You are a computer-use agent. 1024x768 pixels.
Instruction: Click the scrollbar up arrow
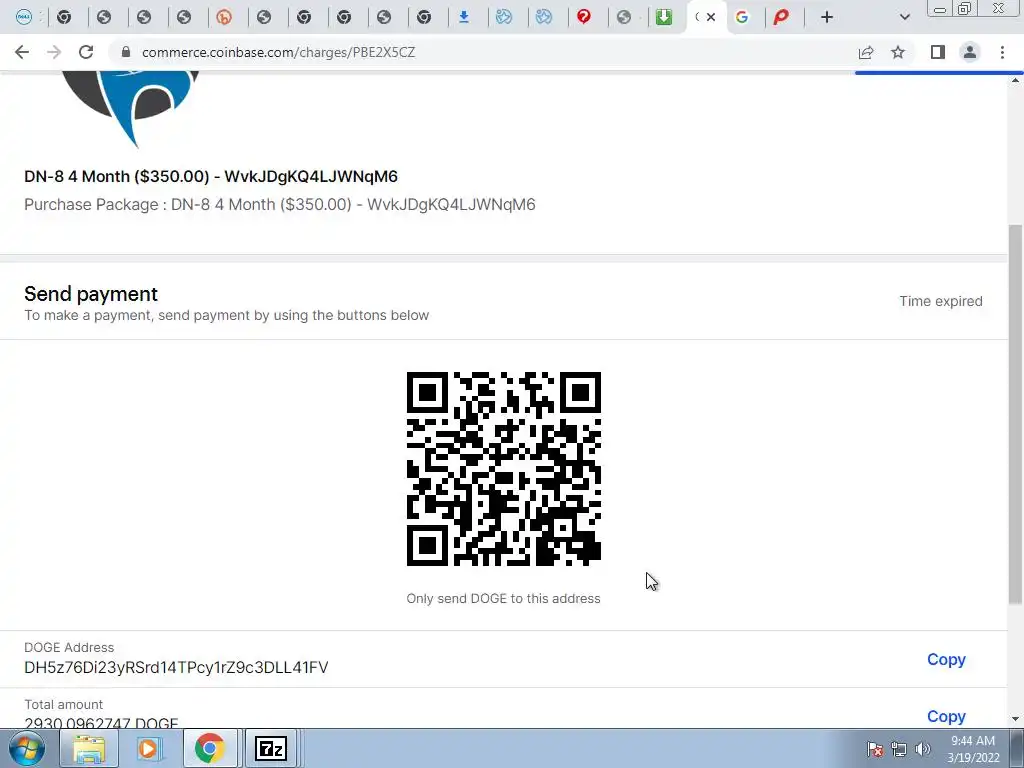pos(1016,80)
